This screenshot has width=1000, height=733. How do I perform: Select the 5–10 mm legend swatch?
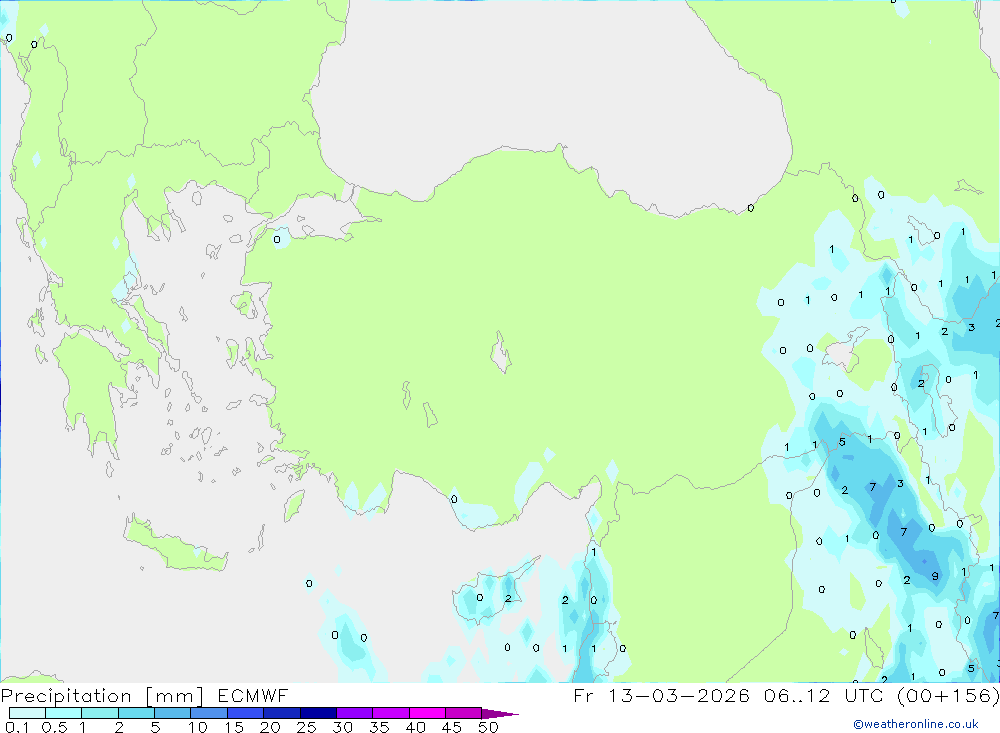[x=173, y=713]
